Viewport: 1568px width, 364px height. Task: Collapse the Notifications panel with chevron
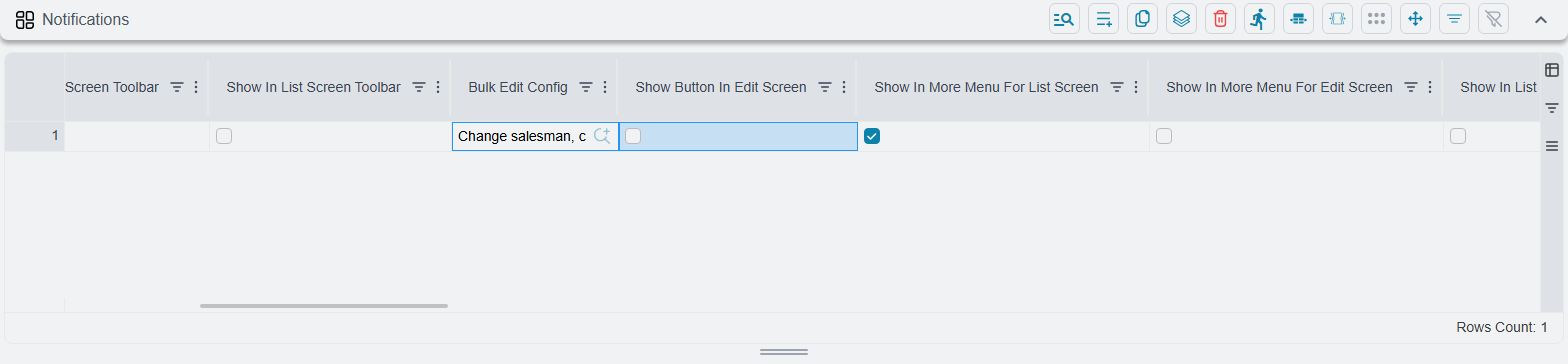tap(1541, 19)
